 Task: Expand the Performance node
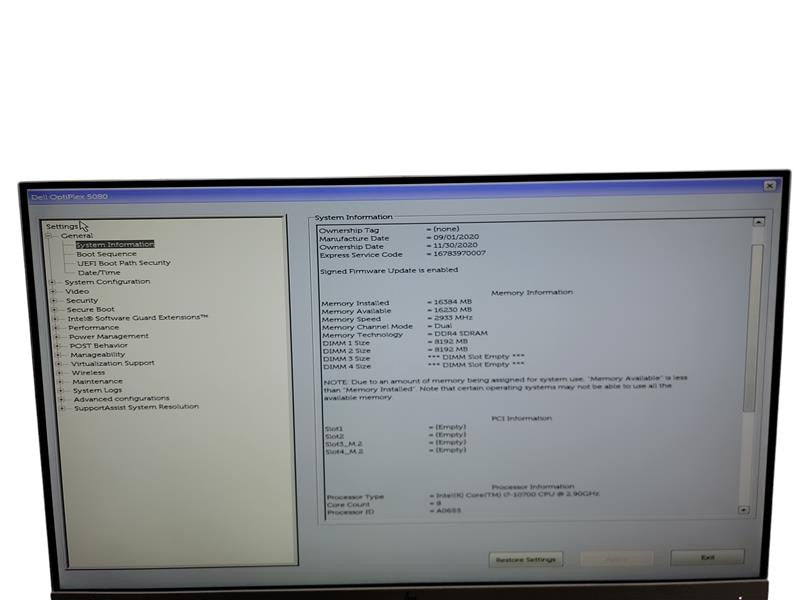coord(56,328)
